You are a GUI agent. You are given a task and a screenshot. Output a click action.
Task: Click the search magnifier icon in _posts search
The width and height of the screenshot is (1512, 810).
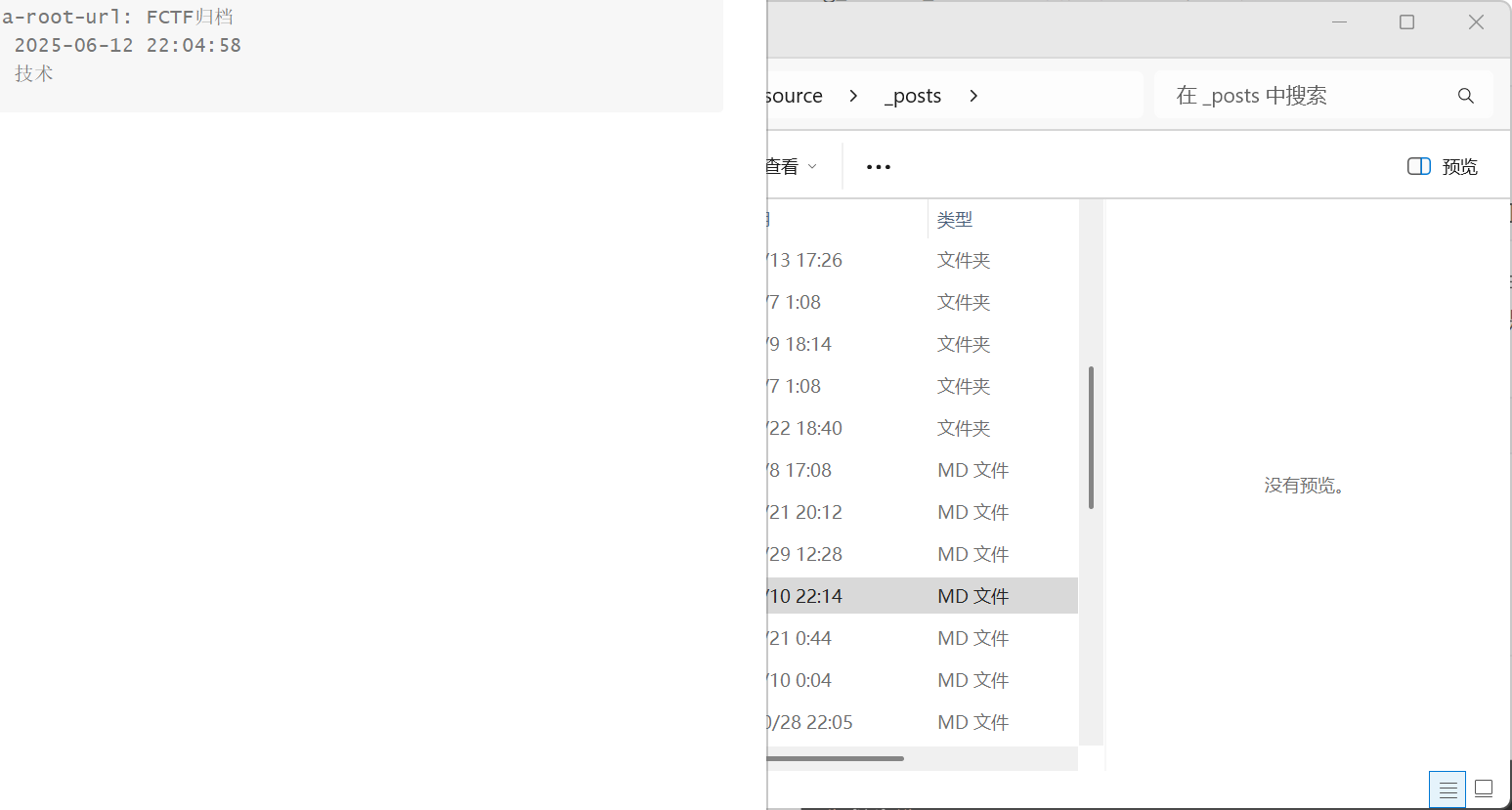pyautogui.click(x=1465, y=96)
